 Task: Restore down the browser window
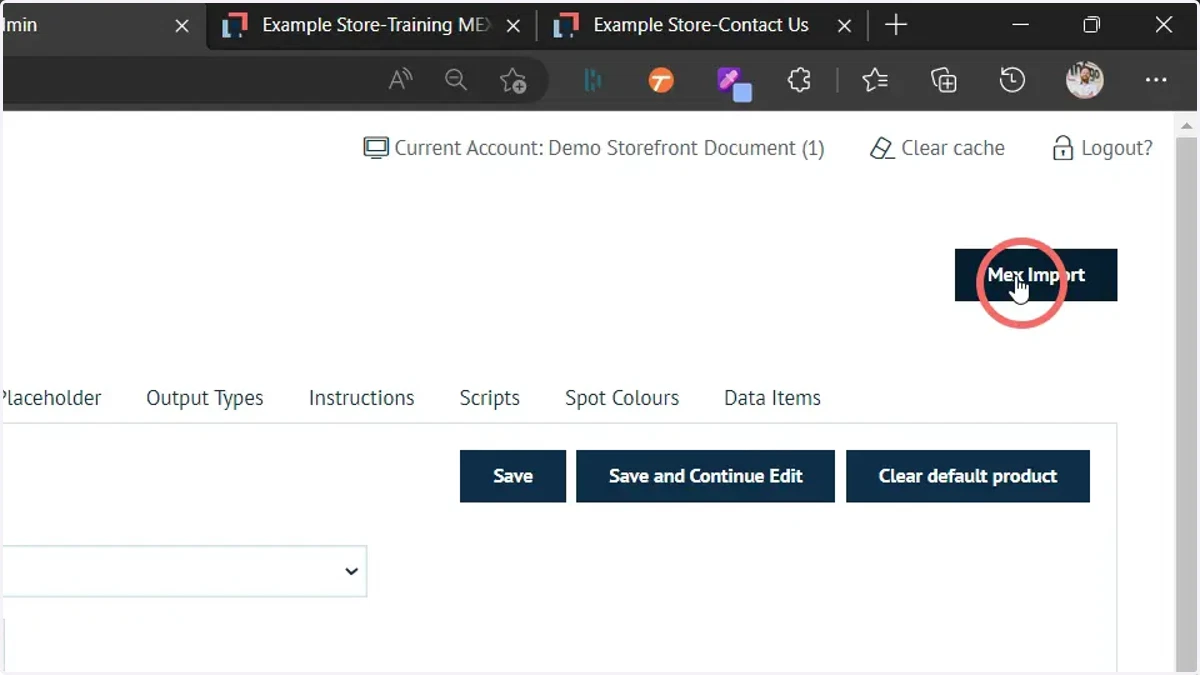pos(1092,26)
